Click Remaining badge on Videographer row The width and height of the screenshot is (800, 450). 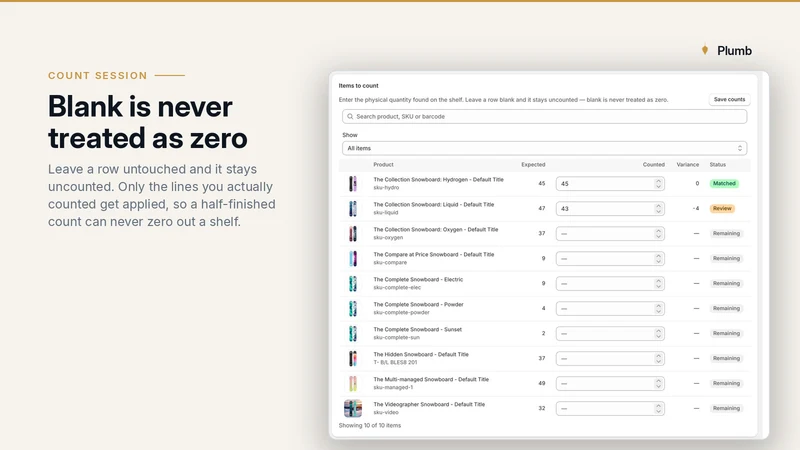point(726,409)
